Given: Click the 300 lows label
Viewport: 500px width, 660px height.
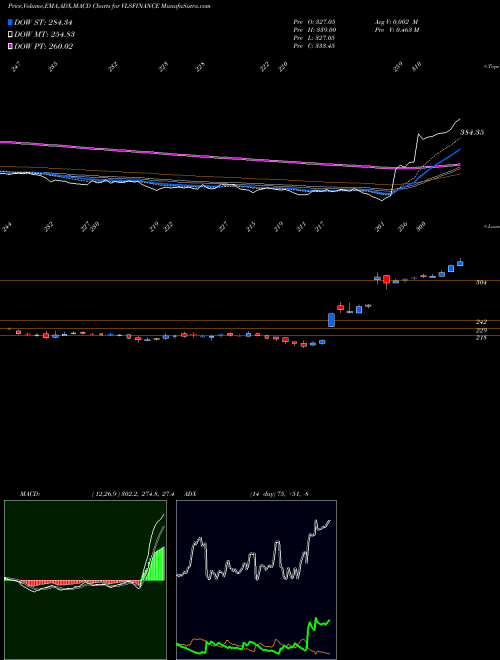Looking at the screenshot, I should click(x=421, y=227).
